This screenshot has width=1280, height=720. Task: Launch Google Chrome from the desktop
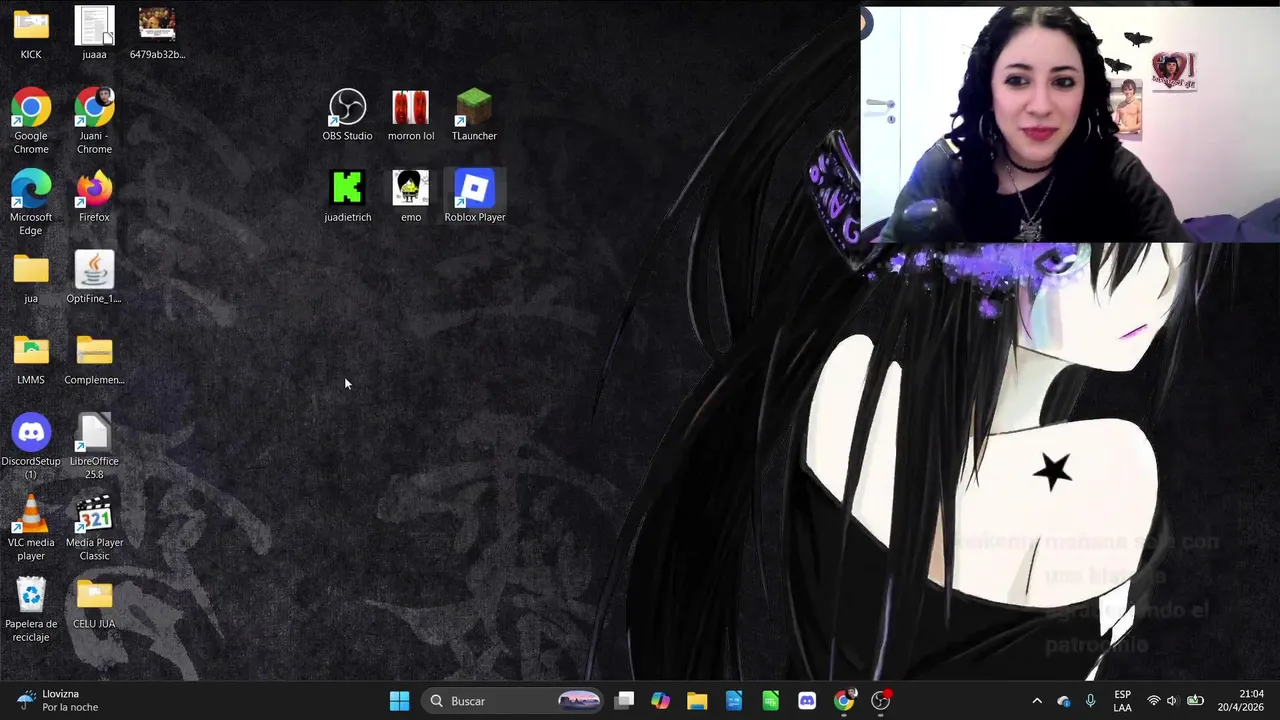pyautogui.click(x=31, y=121)
